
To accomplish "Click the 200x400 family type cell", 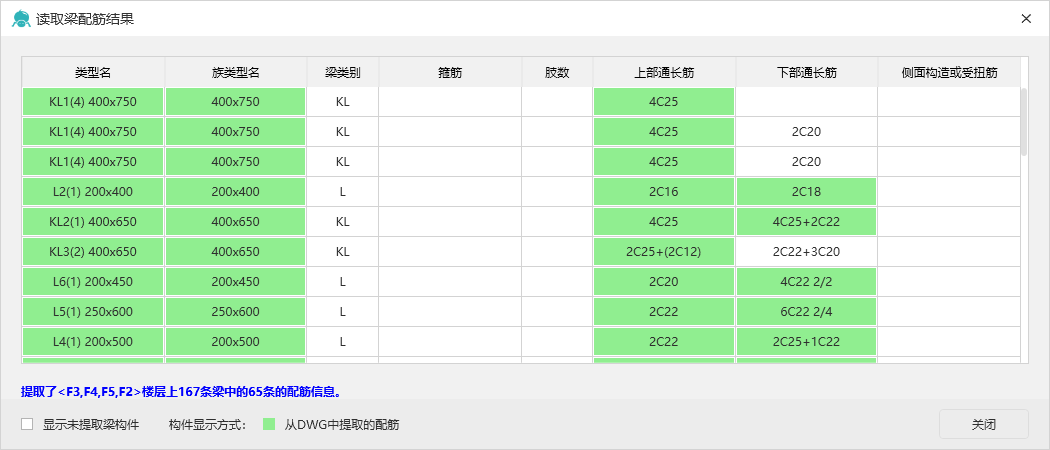I will click(x=236, y=192).
